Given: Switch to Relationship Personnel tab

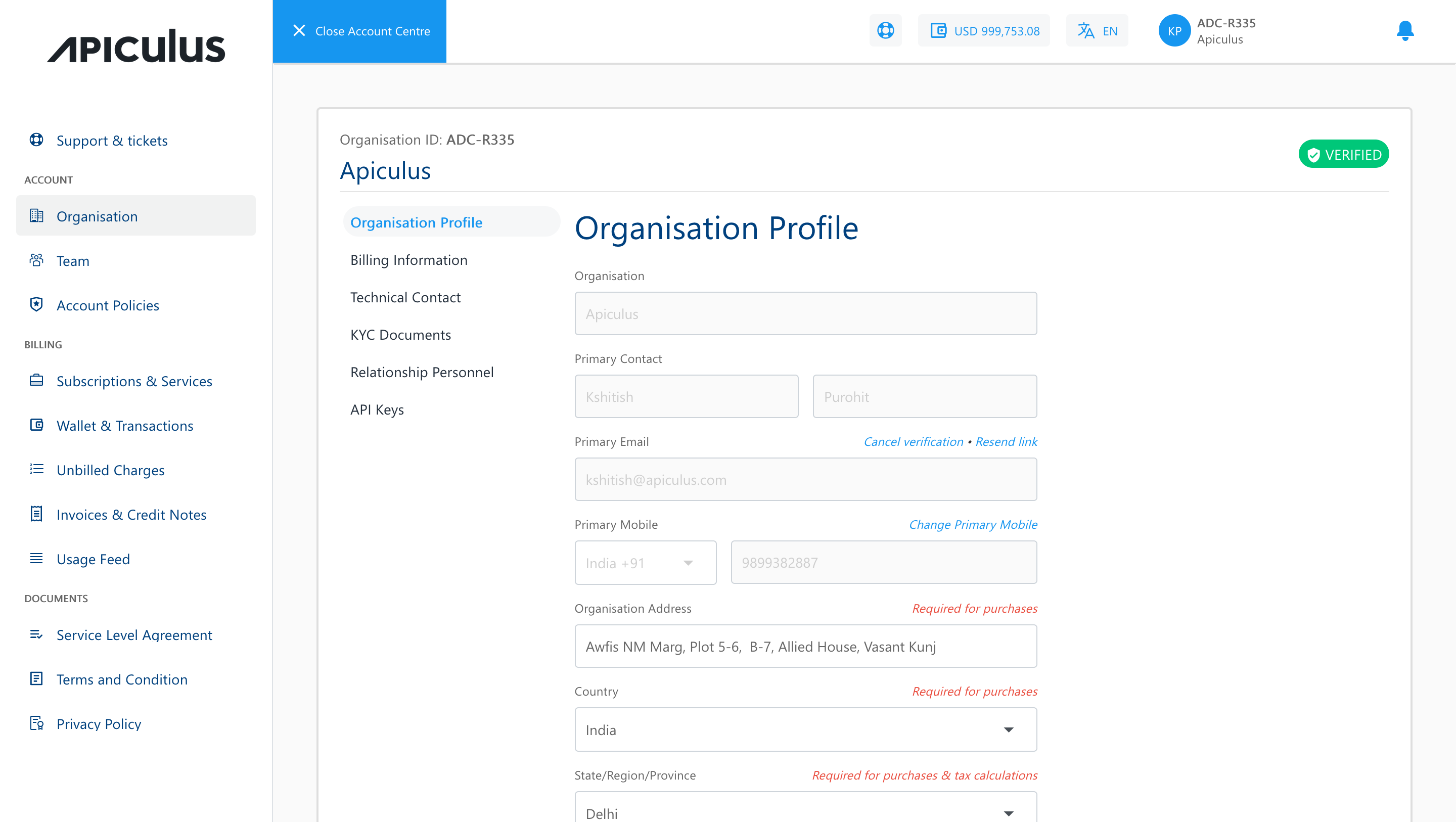Looking at the screenshot, I should (422, 372).
